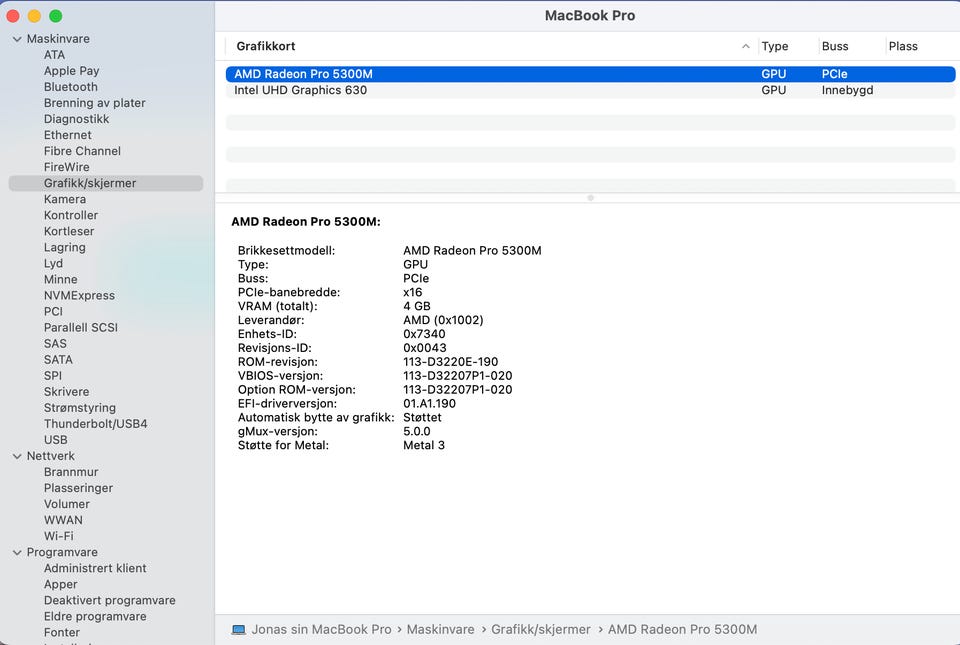960x645 pixels.
Task: Click the EFI-driverversjon value 01.A1.190
Action: [429, 404]
